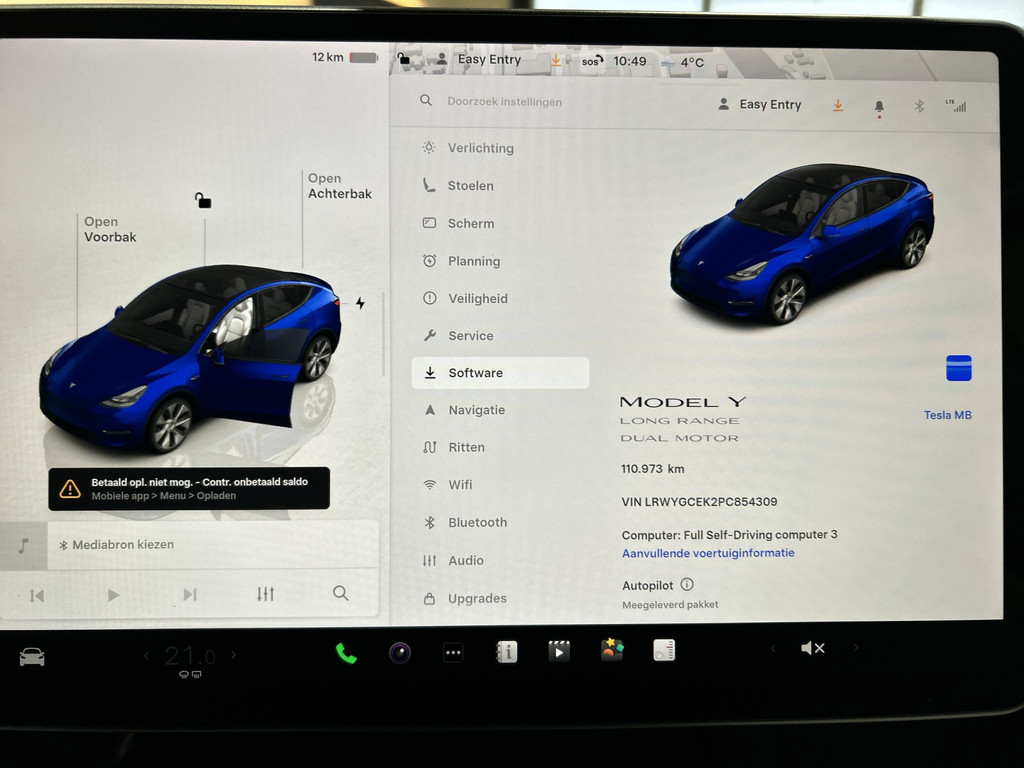Viewport: 1024px width, 768px height.
Task: Tap the car controls icon
Action: [x=32, y=657]
